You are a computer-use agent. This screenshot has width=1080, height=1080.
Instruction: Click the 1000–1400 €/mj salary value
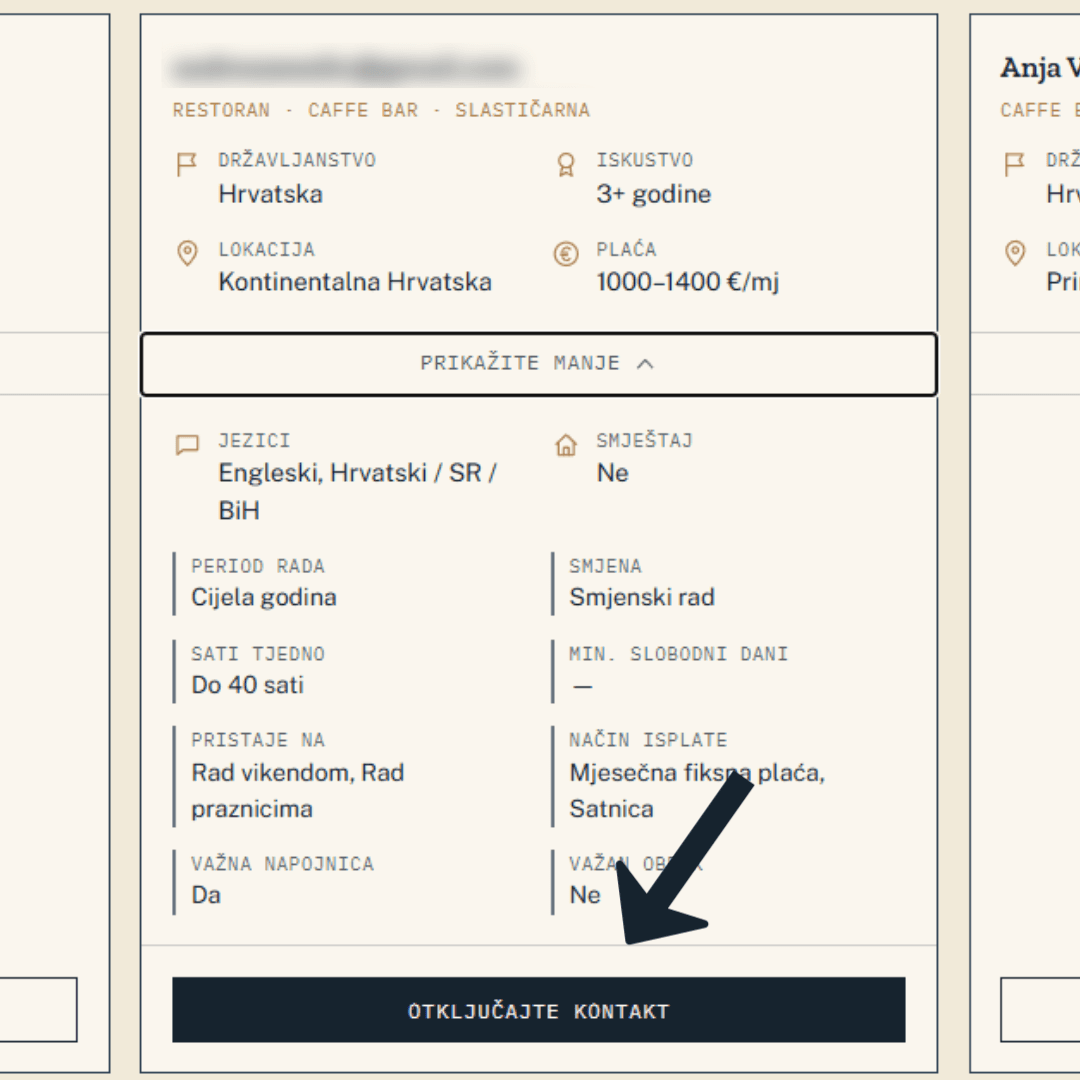tap(687, 282)
